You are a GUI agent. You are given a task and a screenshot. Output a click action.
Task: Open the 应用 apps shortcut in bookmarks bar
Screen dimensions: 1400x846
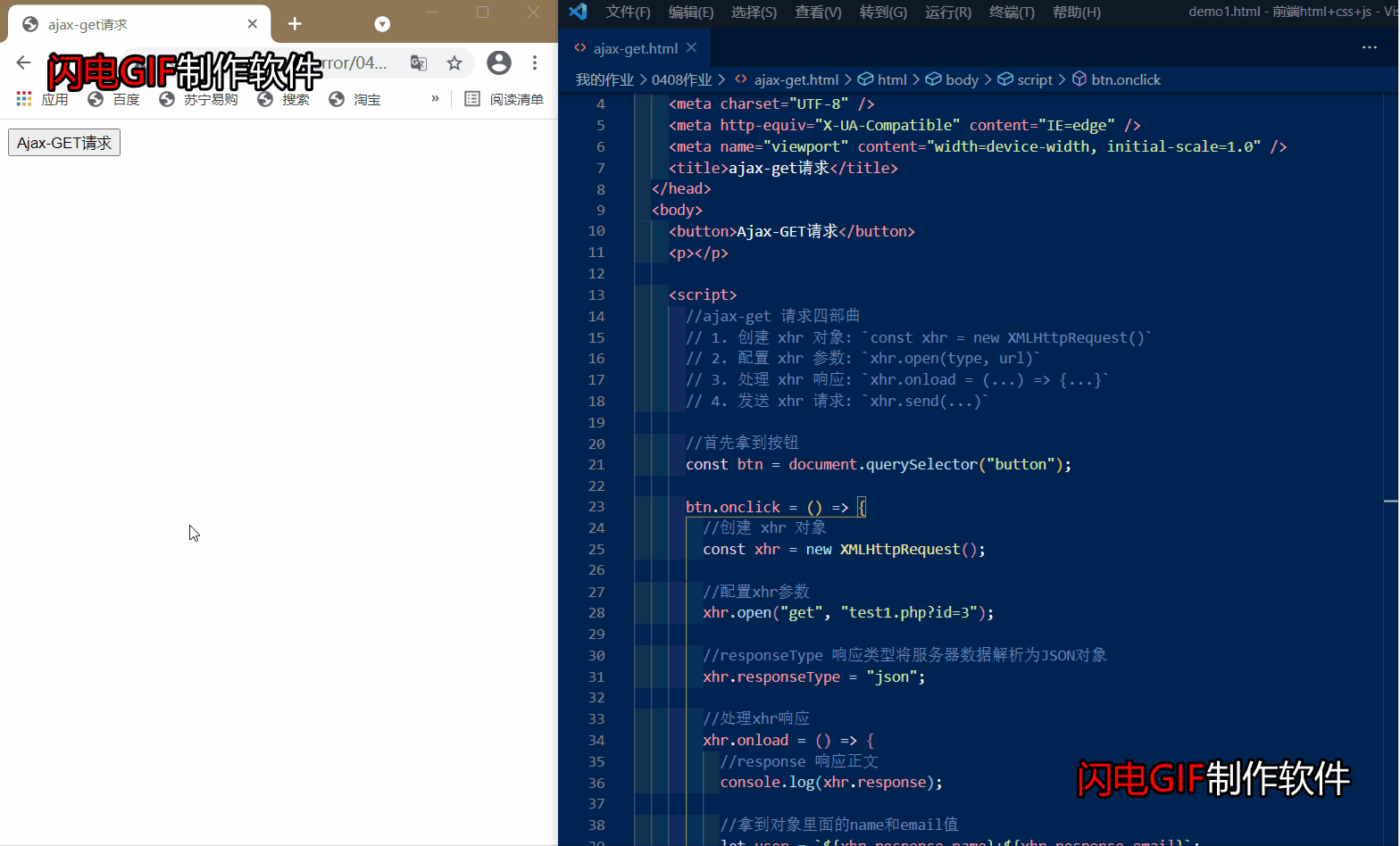(x=42, y=99)
